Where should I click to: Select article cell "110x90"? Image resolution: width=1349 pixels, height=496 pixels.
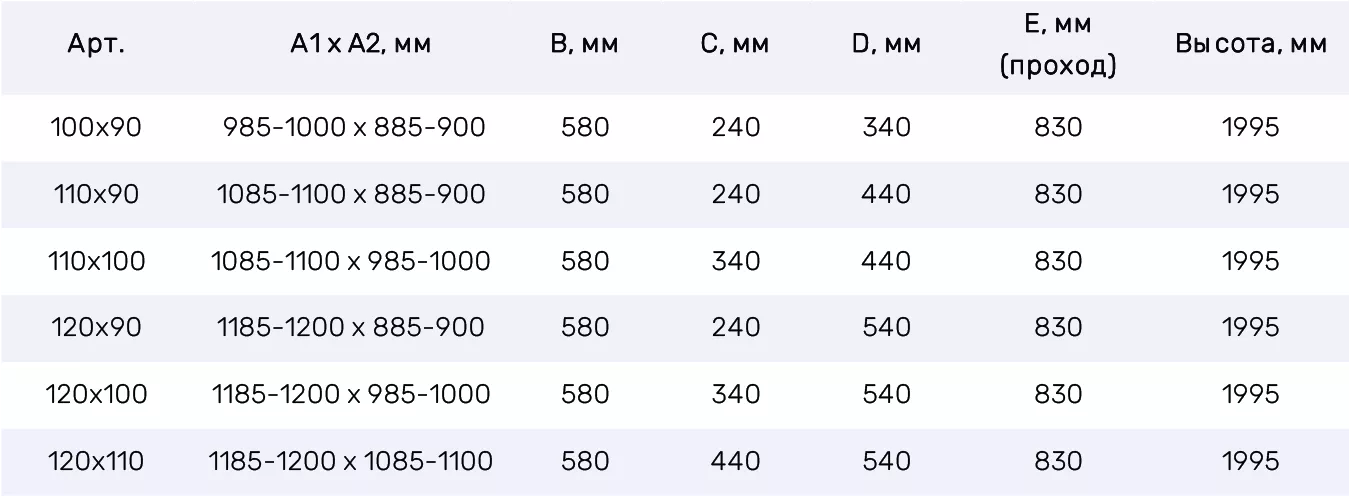pyautogui.click(x=96, y=194)
